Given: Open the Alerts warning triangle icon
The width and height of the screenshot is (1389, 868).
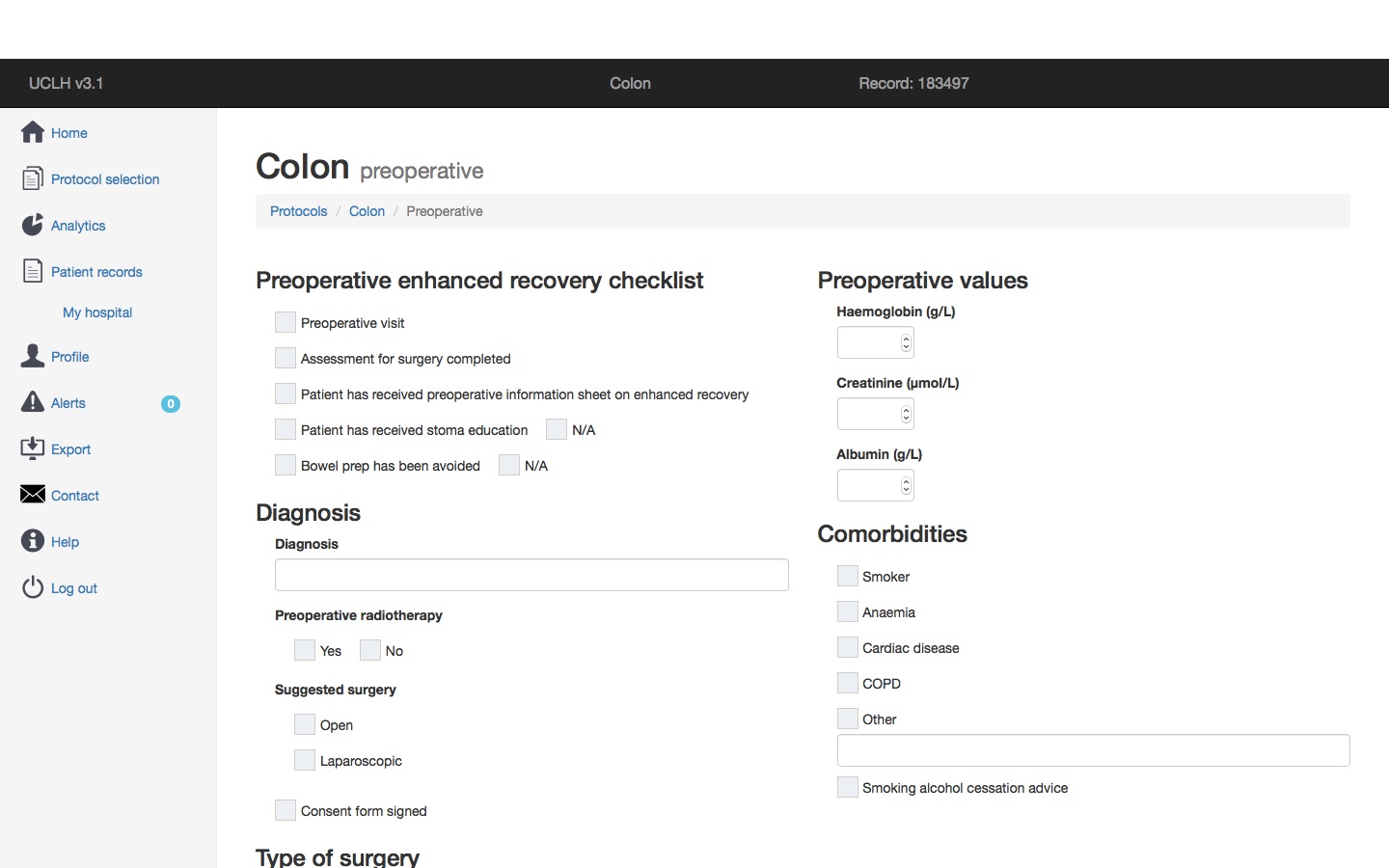Looking at the screenshot, I should pyautogui.click(x=33, y=402).
